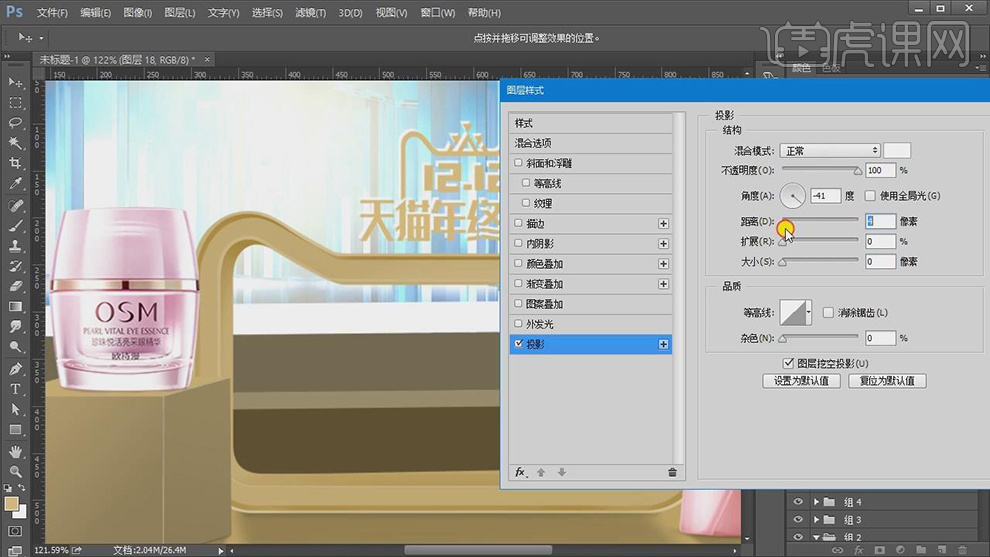The width and height of the screenshot is (990, 557).
Task: Click the shadow color swatch beside blend mode
Action: click(897, 151)
